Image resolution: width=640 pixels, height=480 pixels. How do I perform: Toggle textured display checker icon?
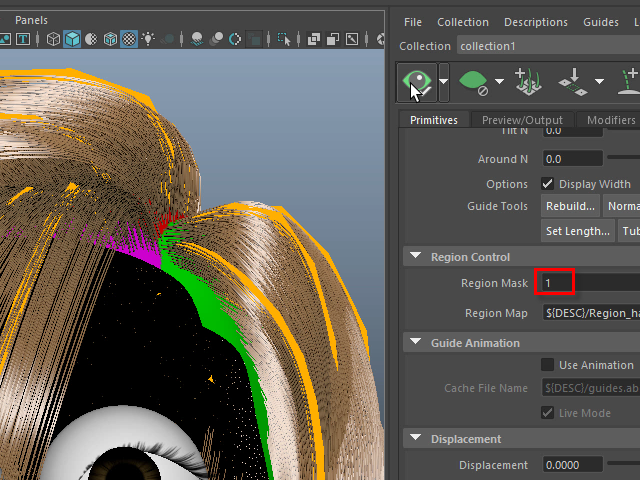point(129,39)
